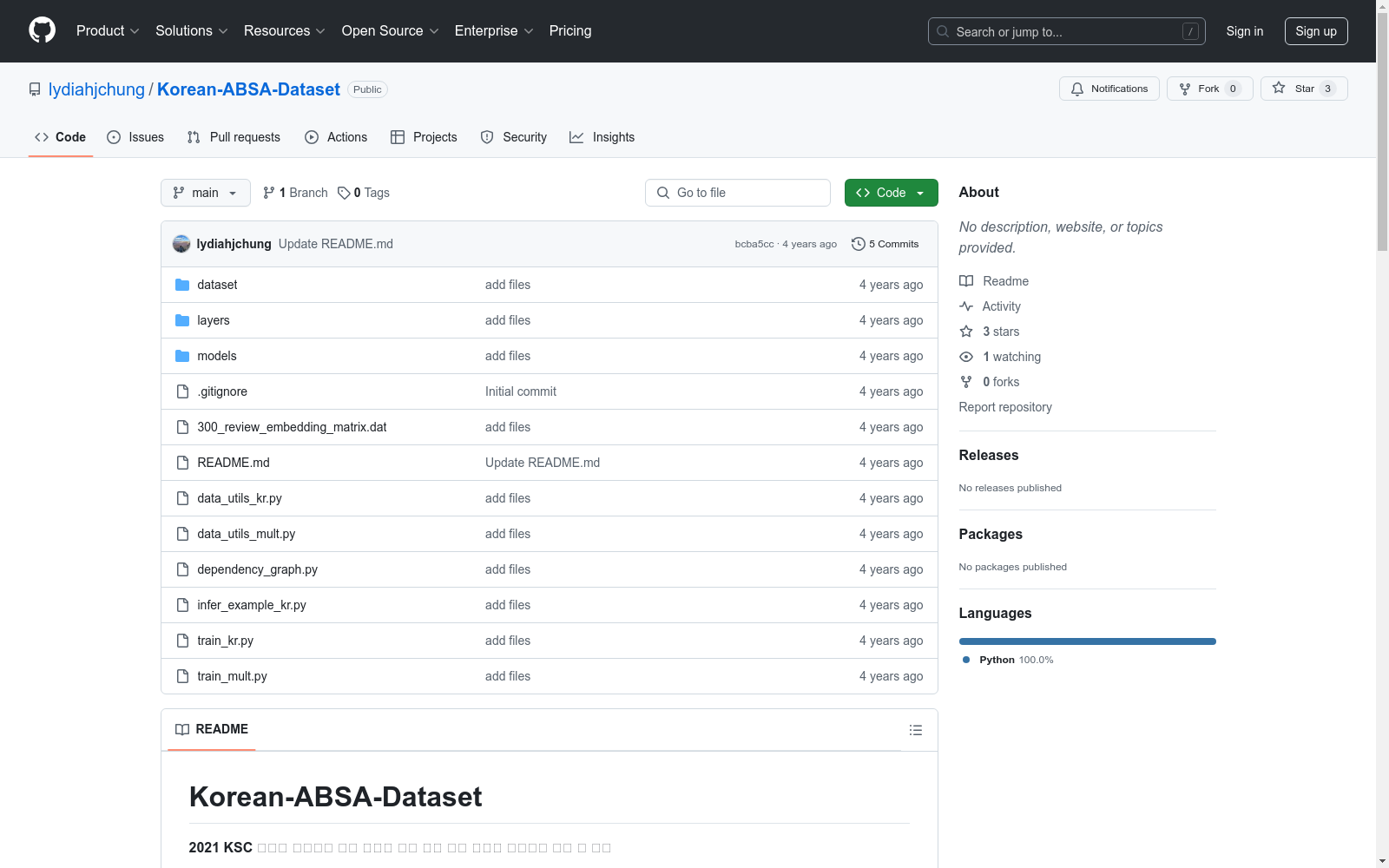
Task: Click the blue Python color dot
Action: tap(966, 660)
